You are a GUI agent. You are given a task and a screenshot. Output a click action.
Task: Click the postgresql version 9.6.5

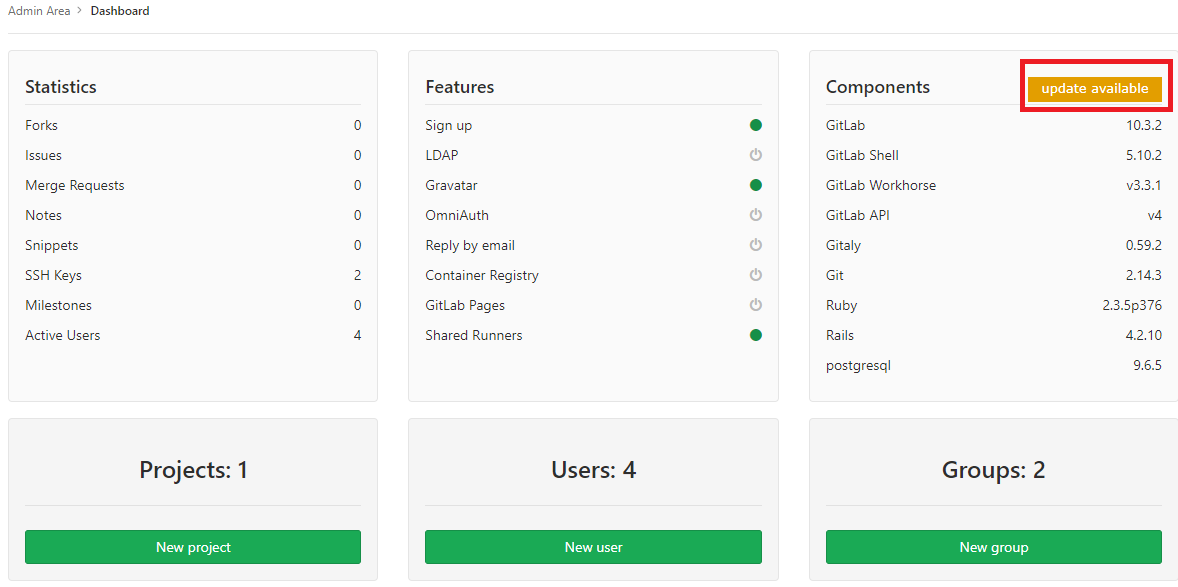pyautogui.click(x=1148, y=366)
